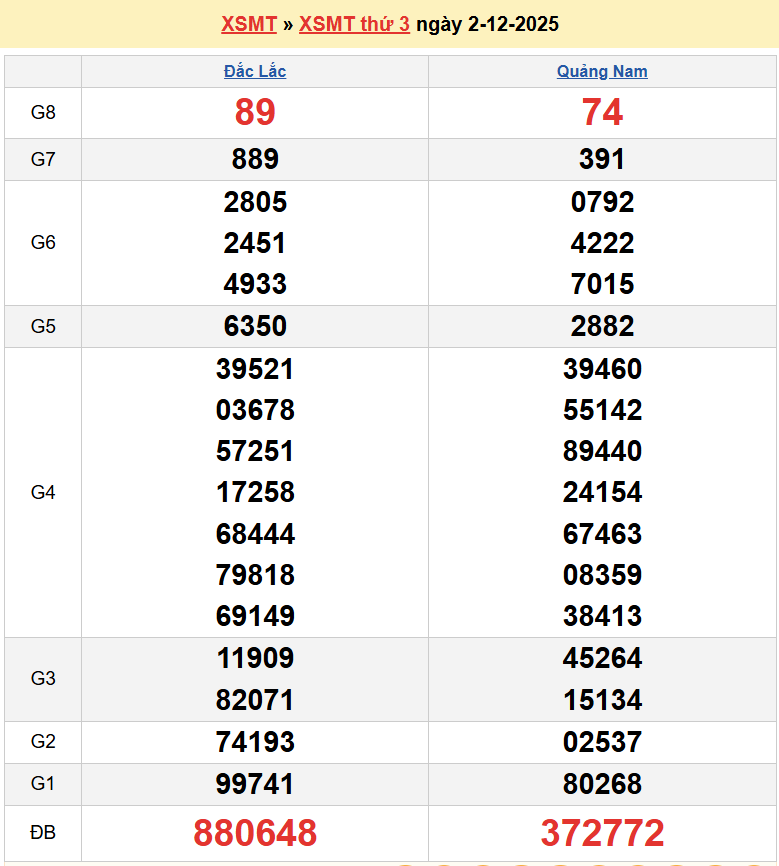Click Quảng Nam special prize 372772
This screenshot has height=866, width=779.
coord(602,833)
